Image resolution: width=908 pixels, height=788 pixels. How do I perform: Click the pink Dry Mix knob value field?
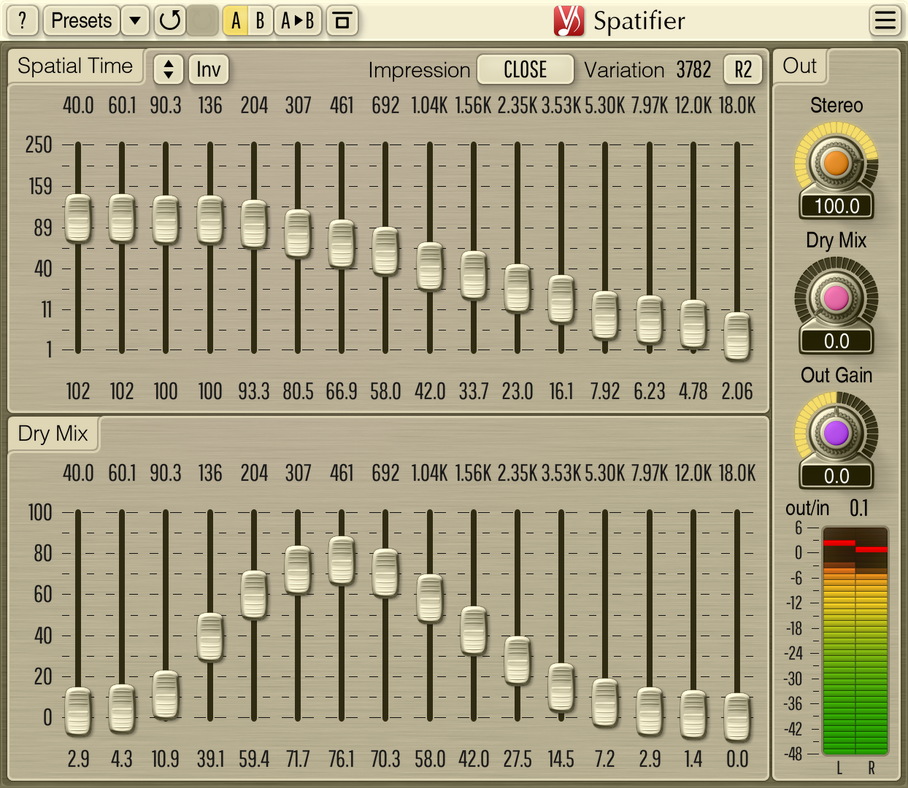(x=836, y=340)
